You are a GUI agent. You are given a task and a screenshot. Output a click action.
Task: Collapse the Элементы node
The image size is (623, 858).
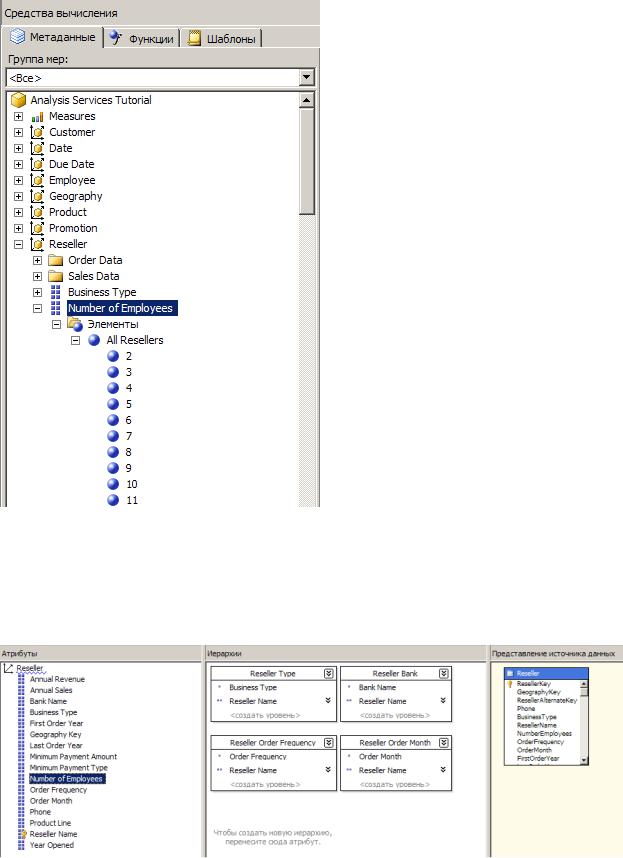point(56,324)
